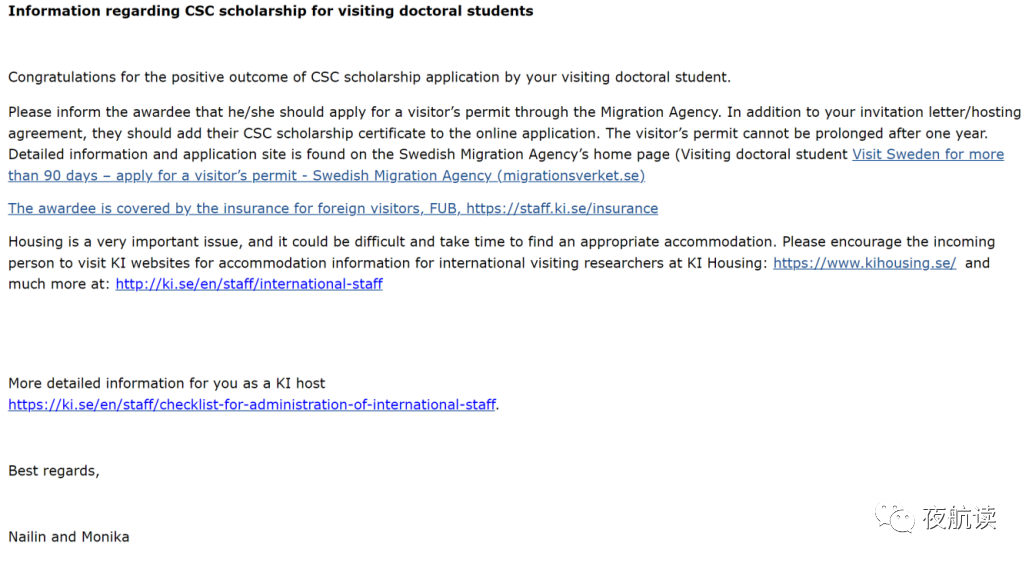The height and width of the screenshot is (563, 1030).
Task: Click the WeChat logo watermark icon
Action: (x=895, y=517)
